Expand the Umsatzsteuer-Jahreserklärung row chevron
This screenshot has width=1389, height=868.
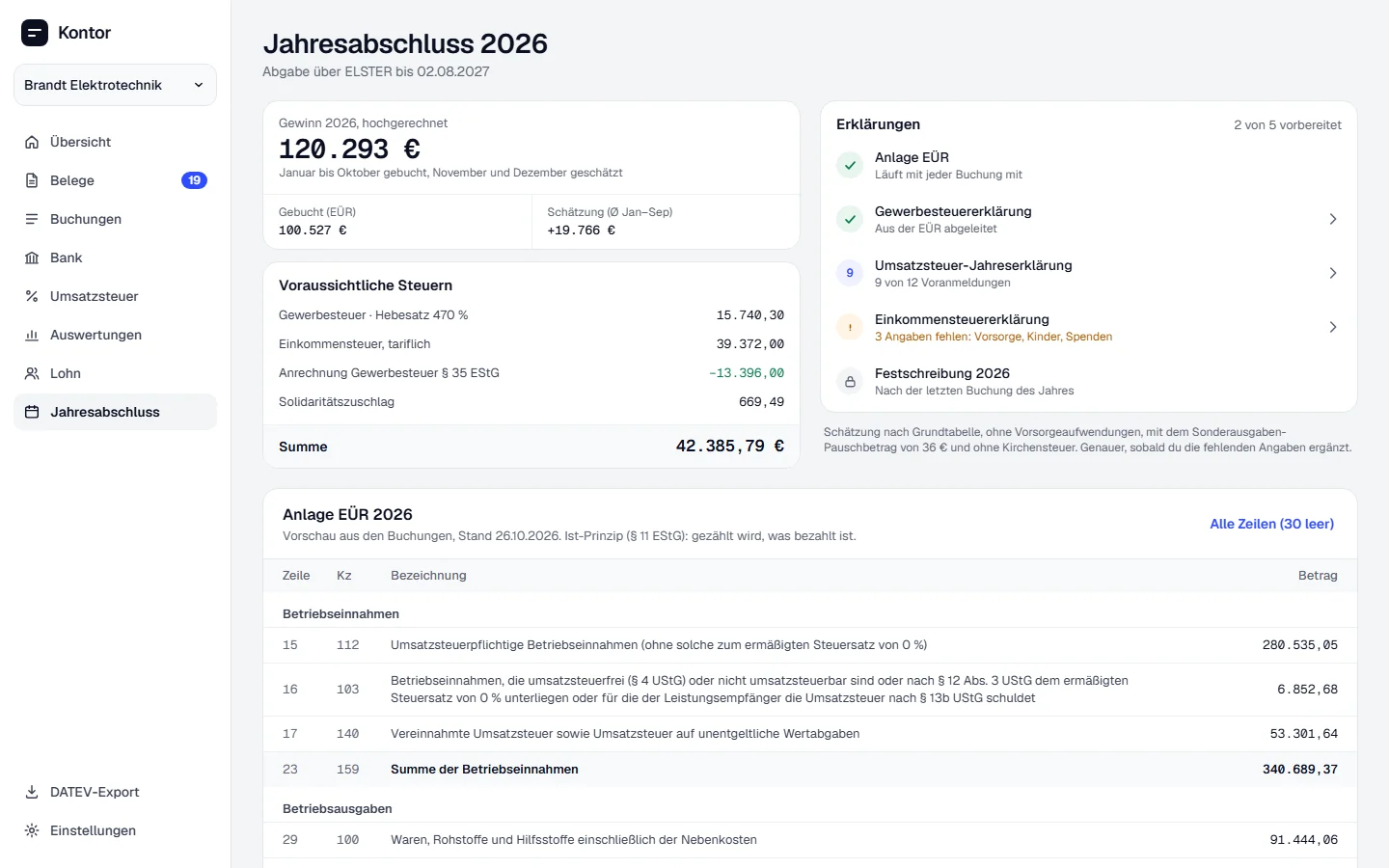point(1333,273)
